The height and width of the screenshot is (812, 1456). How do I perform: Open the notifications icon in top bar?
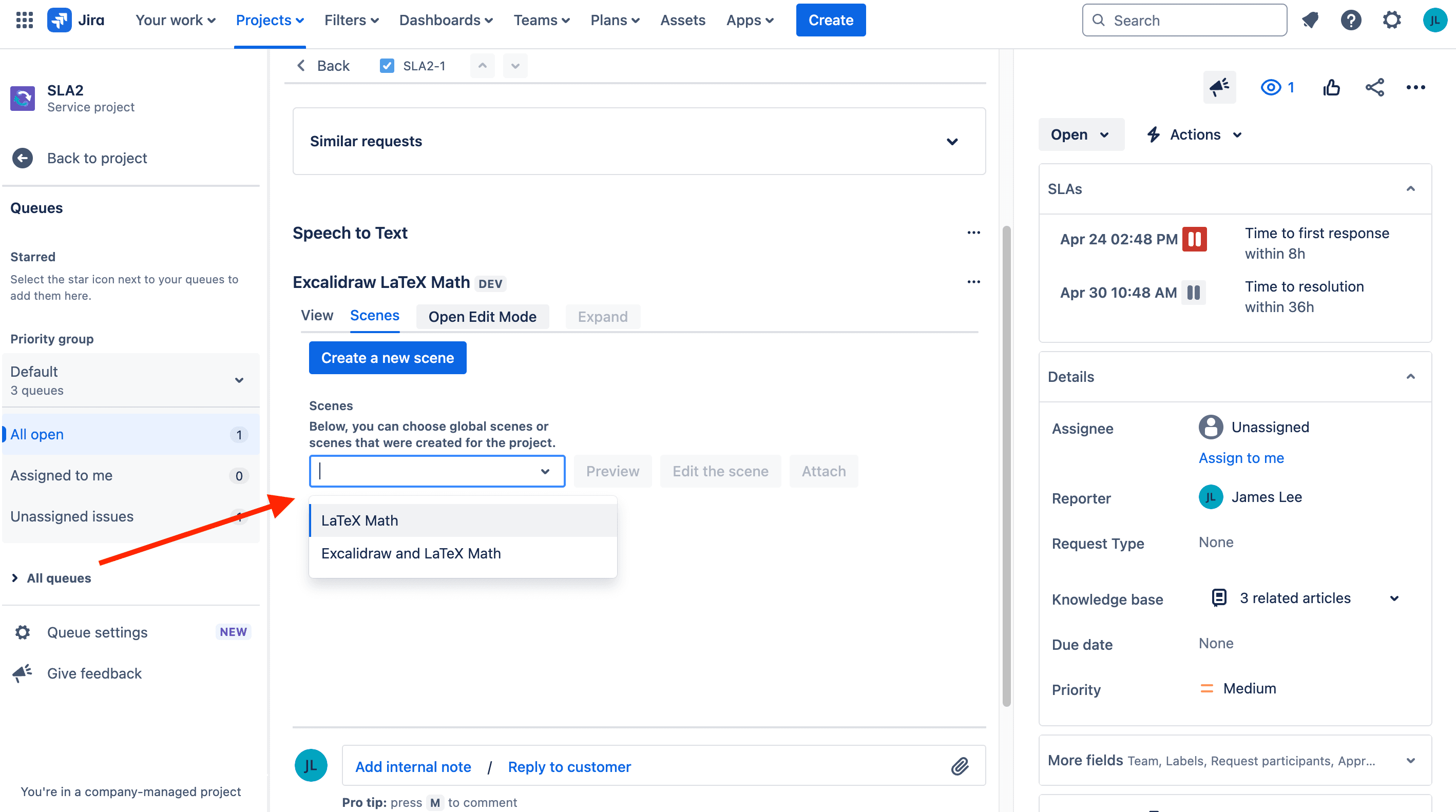[x=1310, y=21]
